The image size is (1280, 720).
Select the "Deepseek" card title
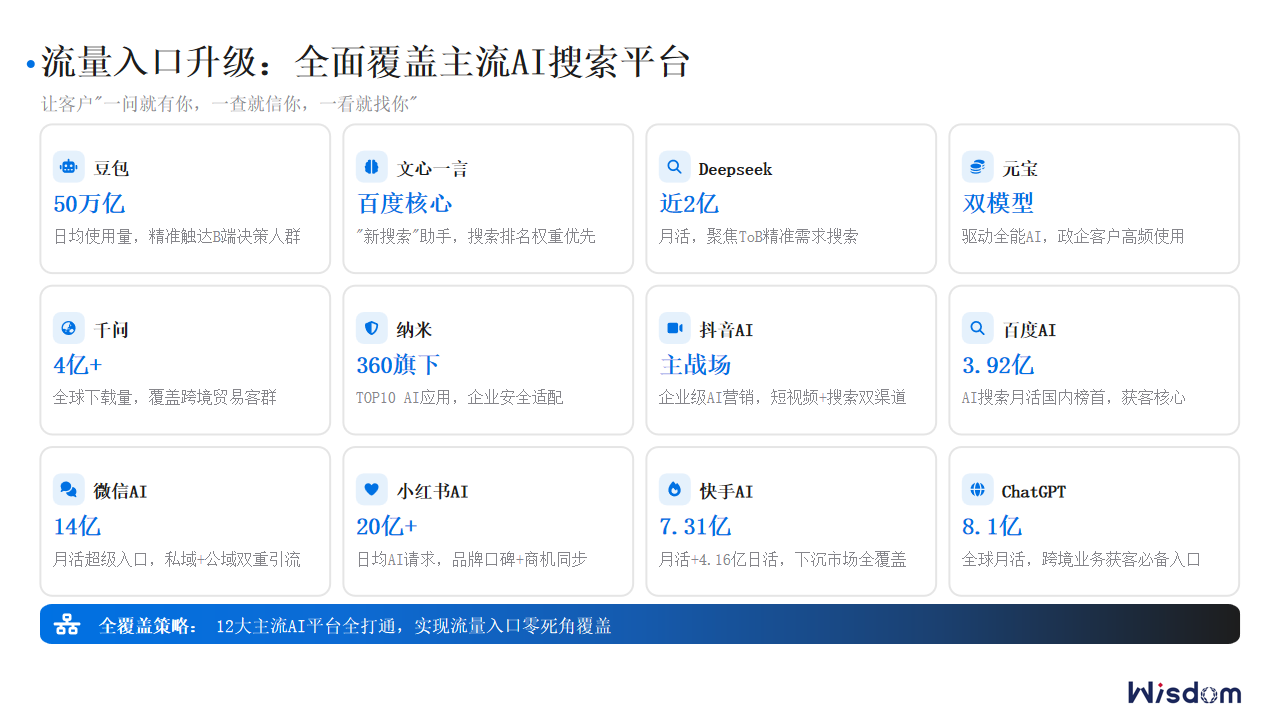click(x=735, y=169)
